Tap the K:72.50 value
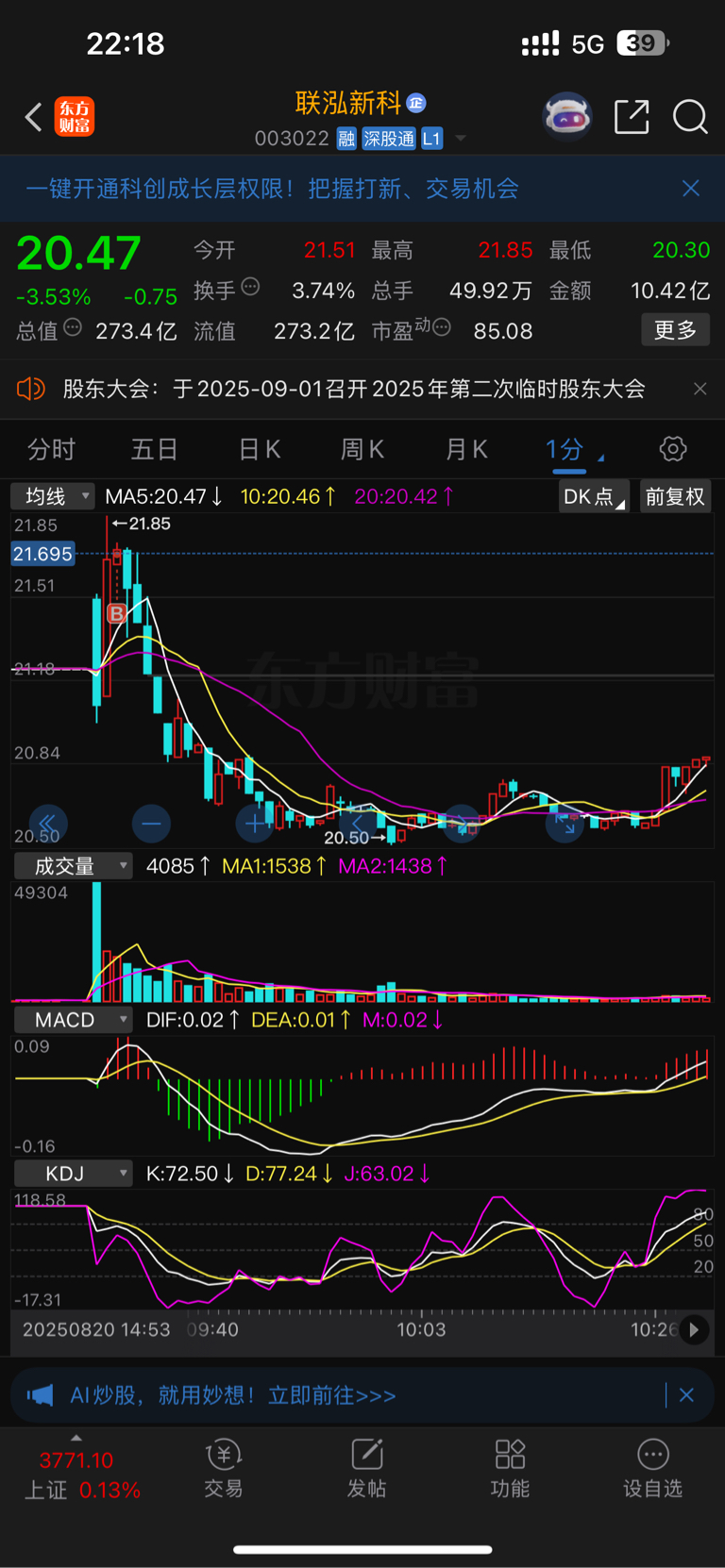Viewport: 725px width, 1568px height. [190, 1174]
